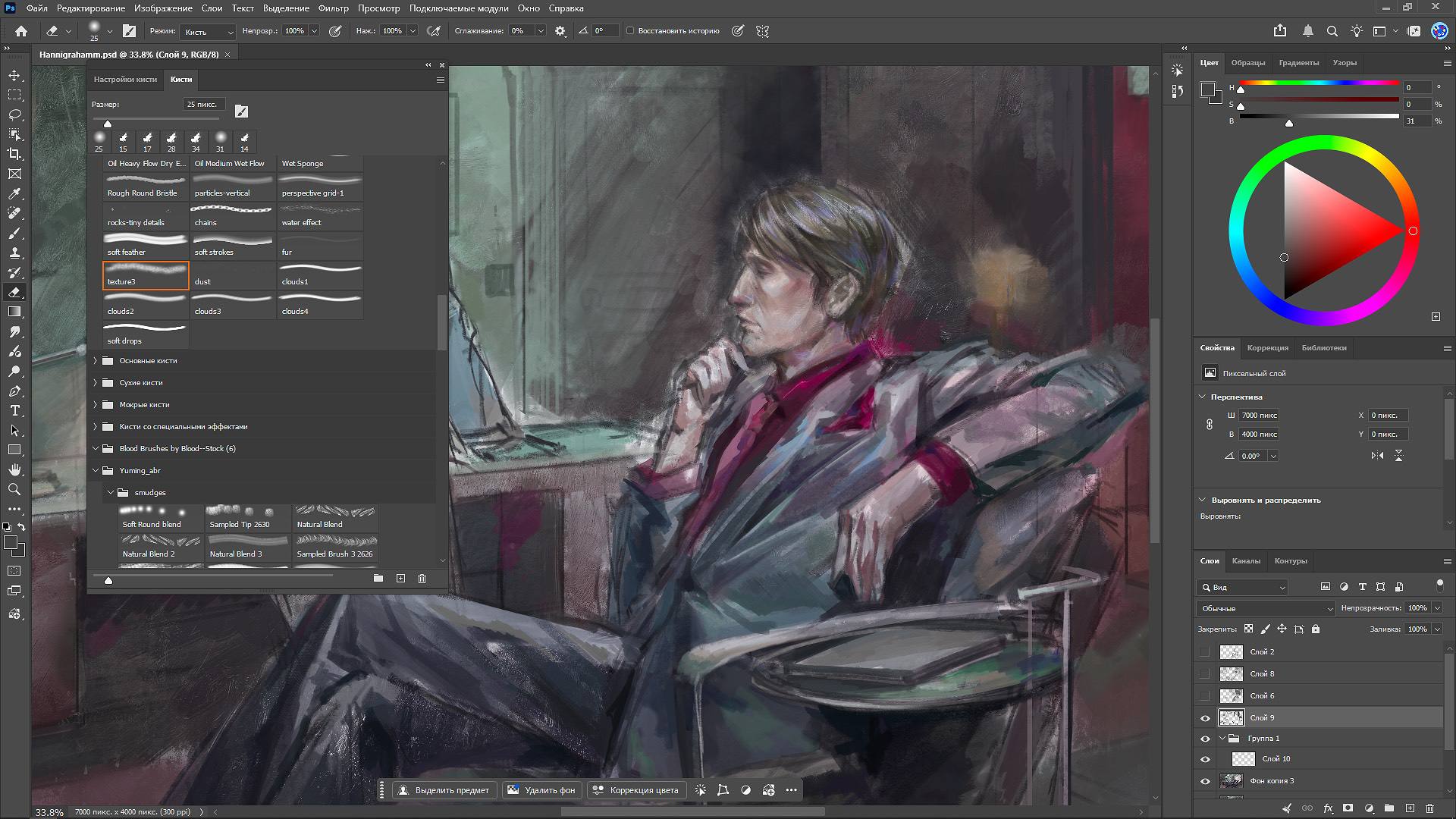Viewport: 1456px width, 819px height.
Task: Select the Eraser tool in toolbar
Action: [x=14, y=293]
